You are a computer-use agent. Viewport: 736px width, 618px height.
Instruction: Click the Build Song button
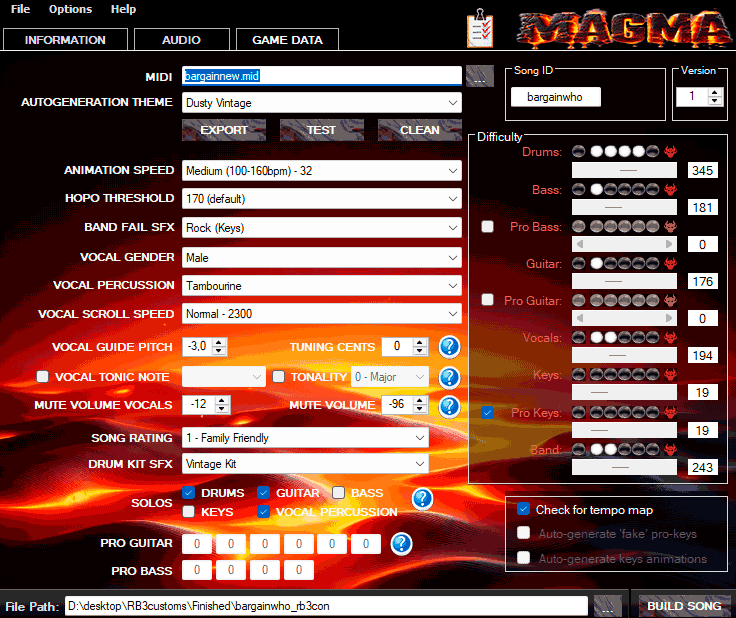[685, 606]
